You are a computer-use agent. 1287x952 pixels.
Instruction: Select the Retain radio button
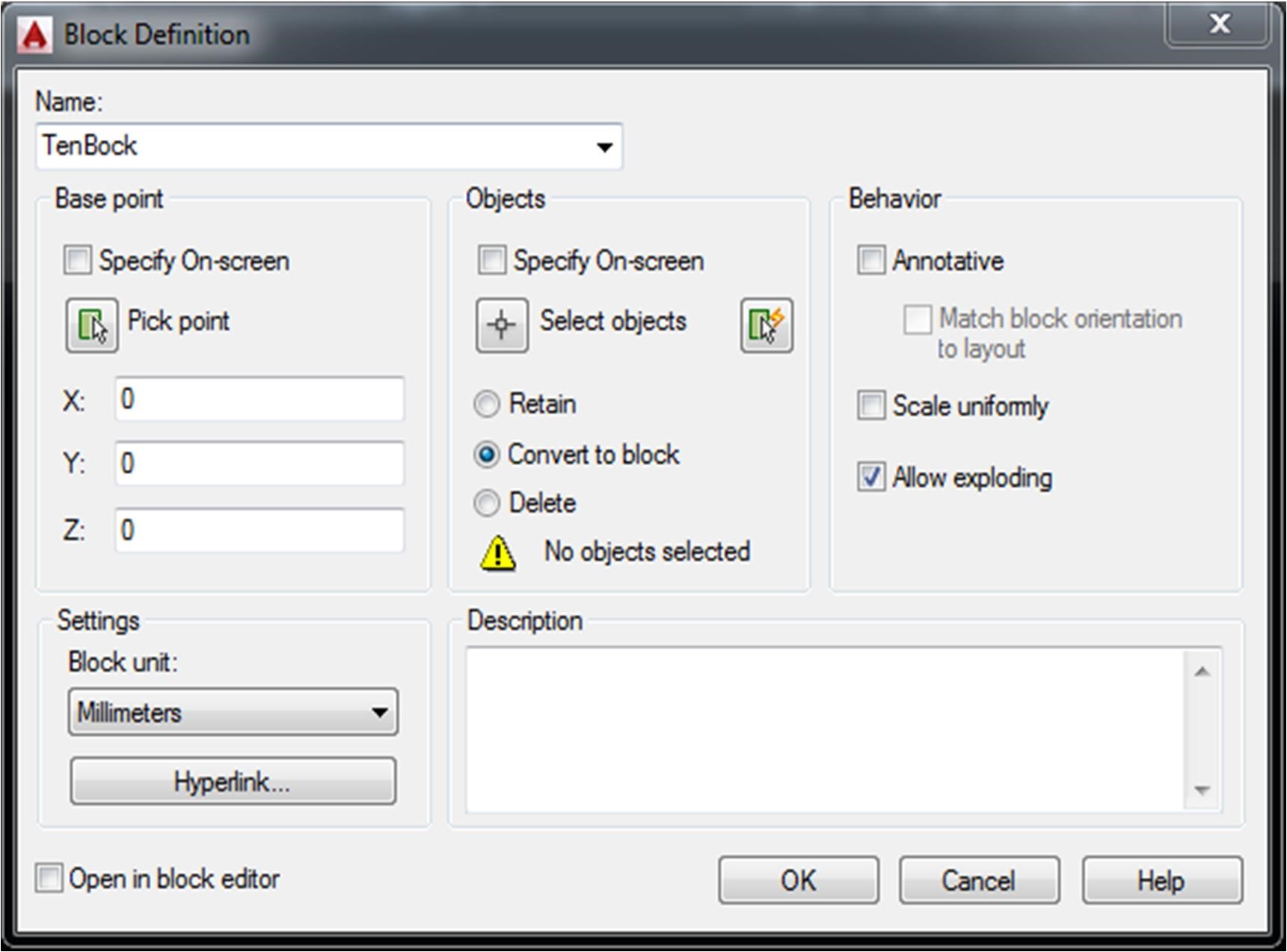(x=487, y=405)
